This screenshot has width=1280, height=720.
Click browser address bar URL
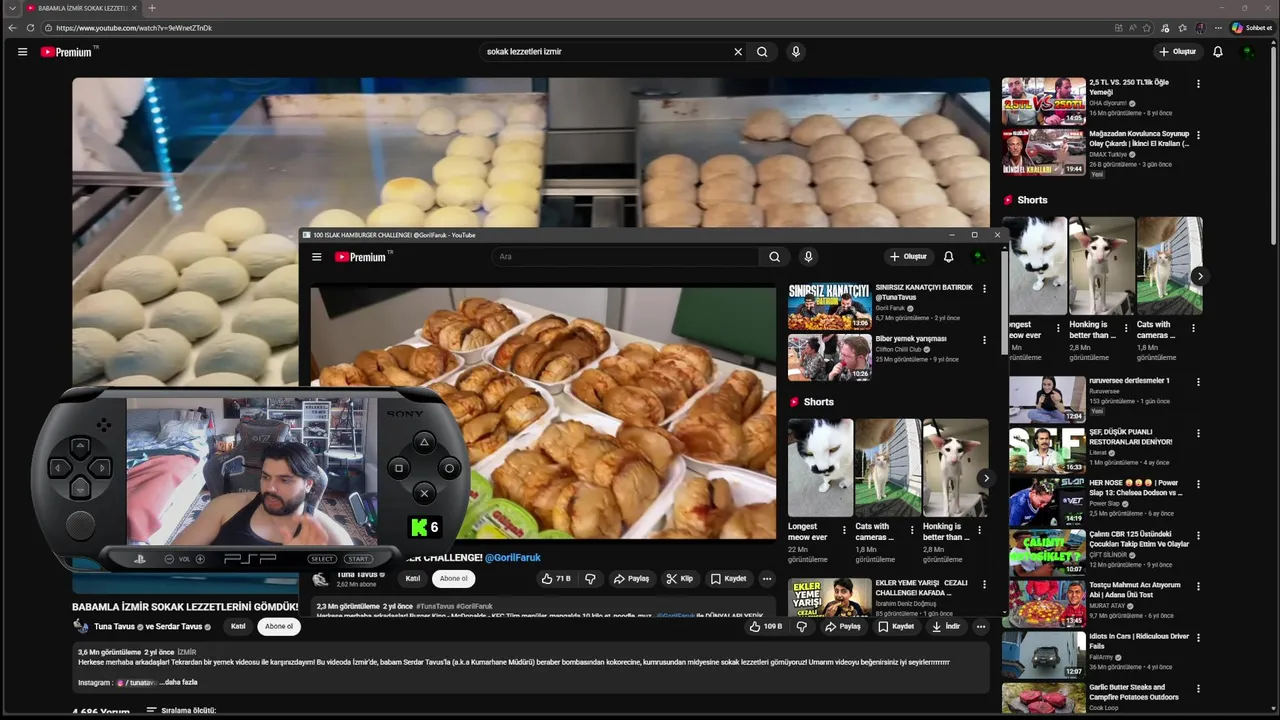coord(134,28)
